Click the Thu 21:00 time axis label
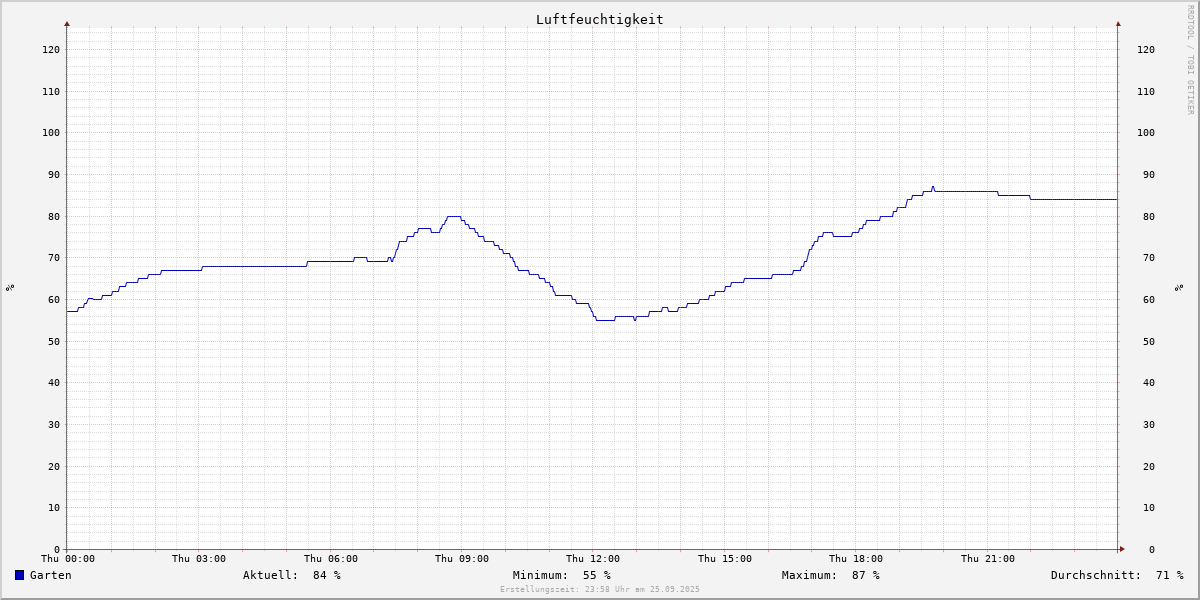 988,559
